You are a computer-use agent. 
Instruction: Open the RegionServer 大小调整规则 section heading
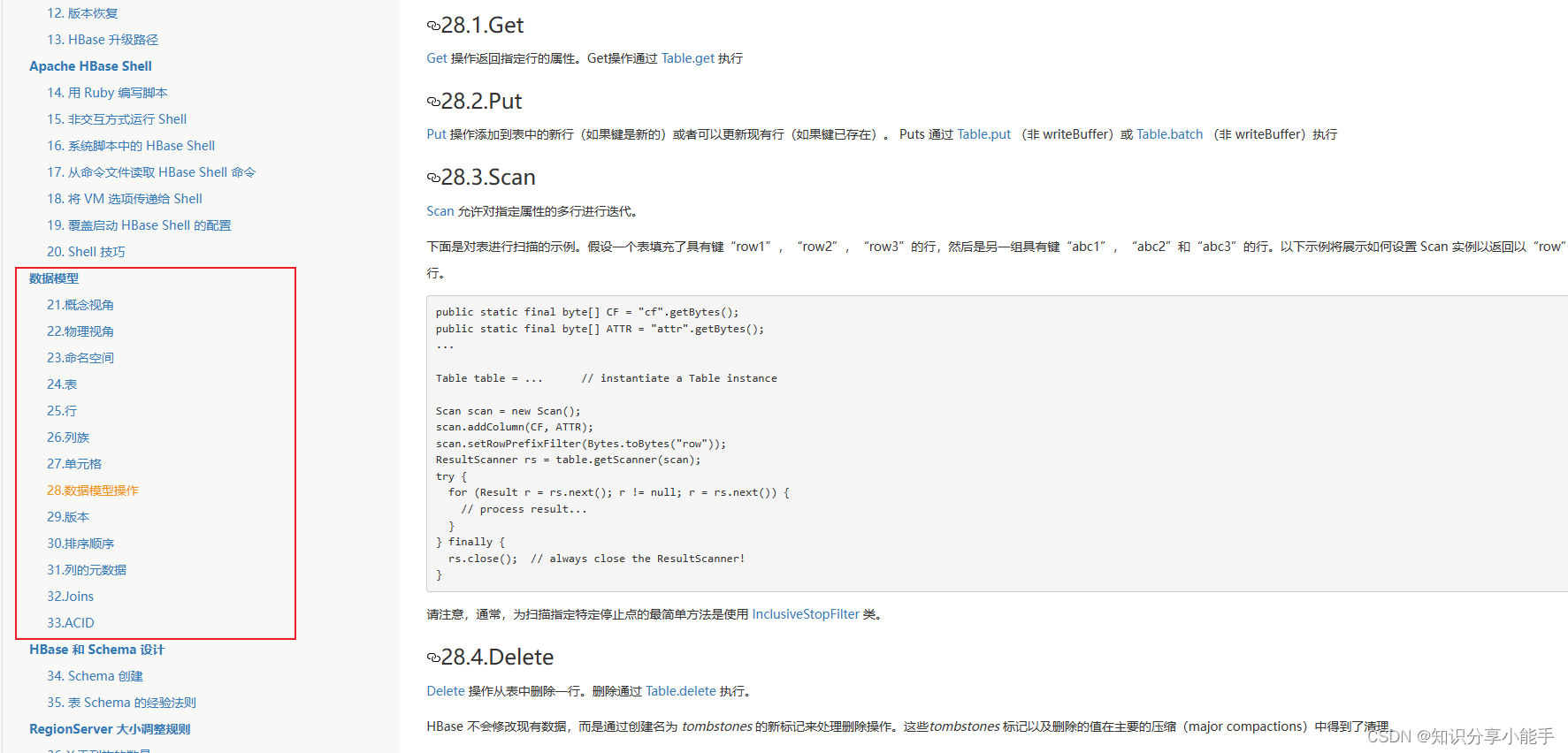110,729
